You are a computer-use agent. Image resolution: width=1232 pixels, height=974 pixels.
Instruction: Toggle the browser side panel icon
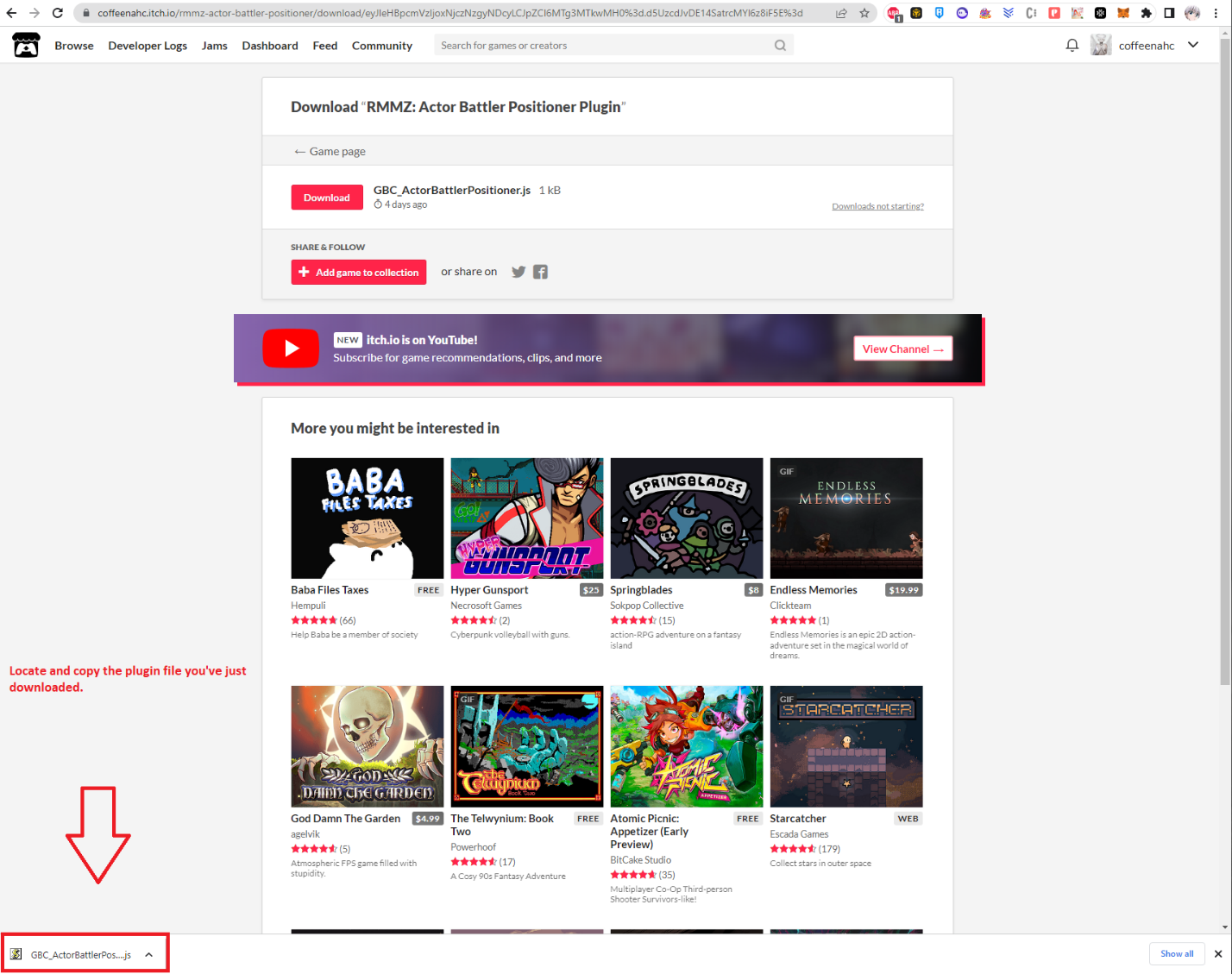click(x=1169, y=13)
